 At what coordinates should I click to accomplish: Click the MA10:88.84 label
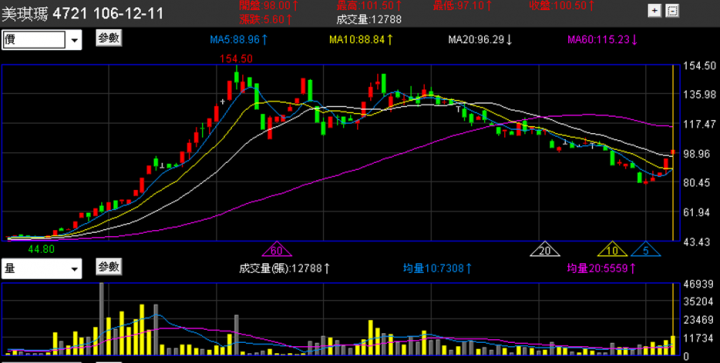coord(361,40)
